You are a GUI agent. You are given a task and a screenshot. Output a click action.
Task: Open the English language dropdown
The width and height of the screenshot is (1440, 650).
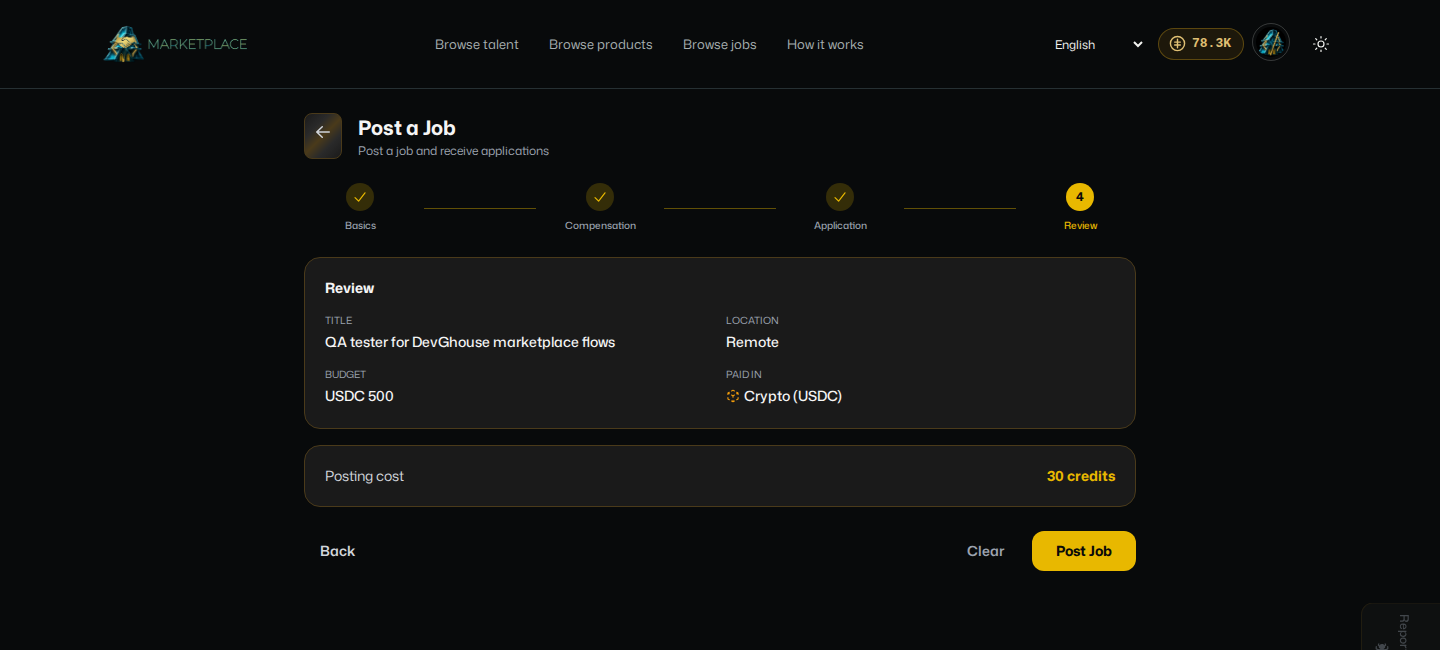click(1098, 44)
